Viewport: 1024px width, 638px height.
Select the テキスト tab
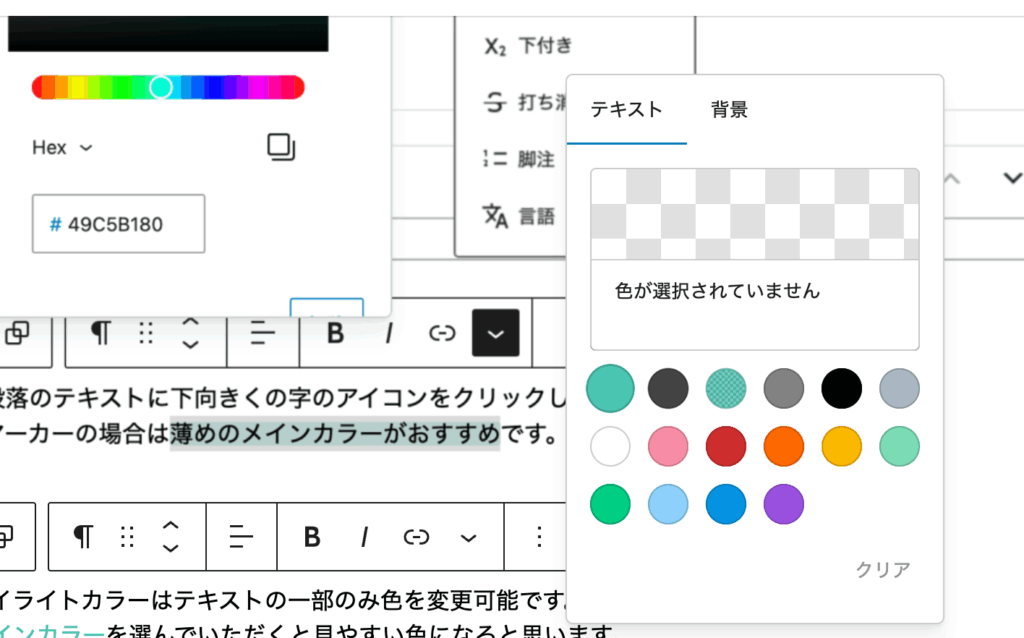coord(626,110)
